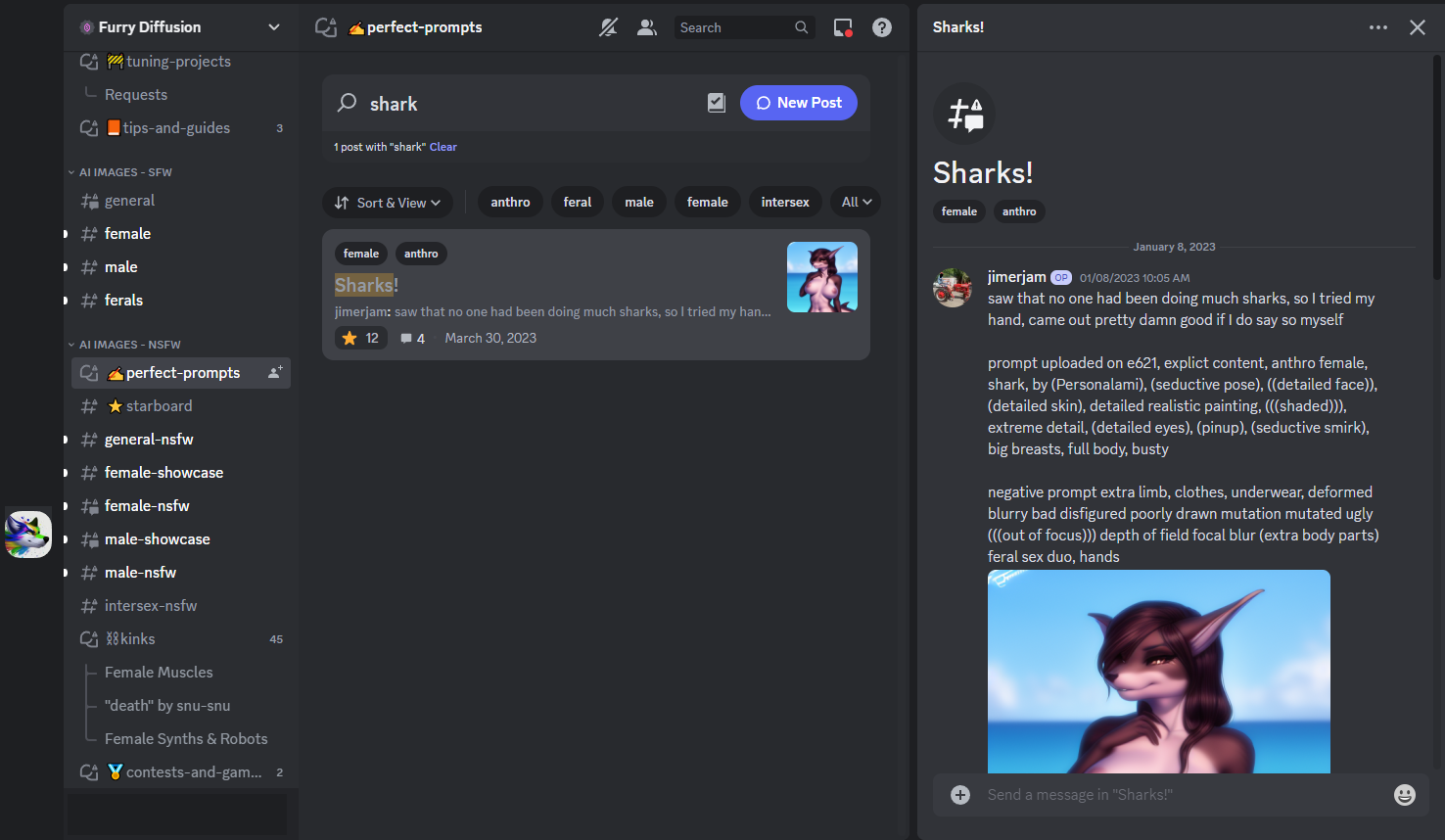Image resolution: width=1445 pixels, height=840 pixels.
Task: Collapse the AI IMAGES - NSFW category
Action: point(124,345)
